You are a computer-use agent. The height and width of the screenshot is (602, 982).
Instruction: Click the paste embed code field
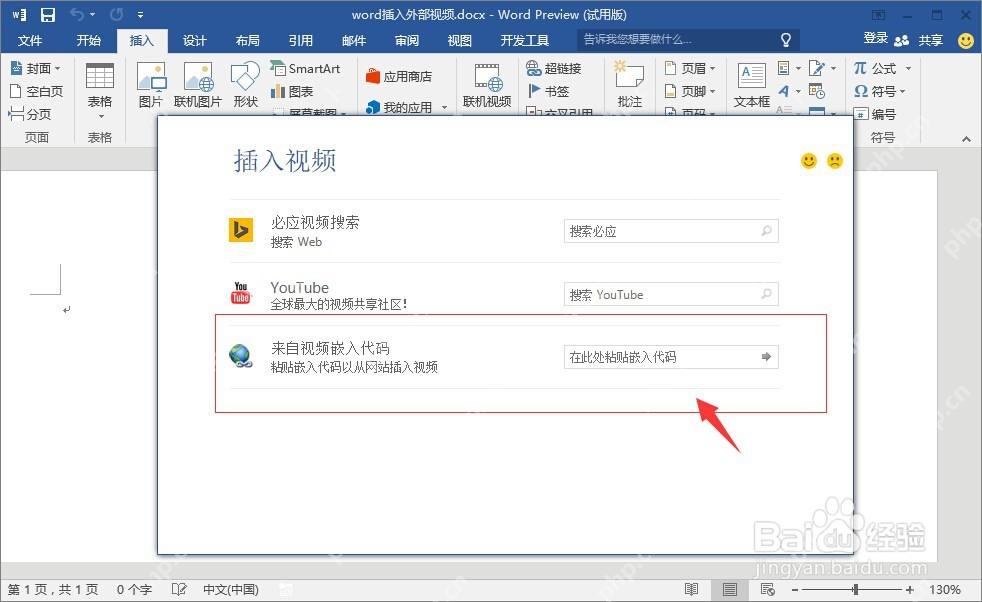pyautogui.click(x=671, y=356)
